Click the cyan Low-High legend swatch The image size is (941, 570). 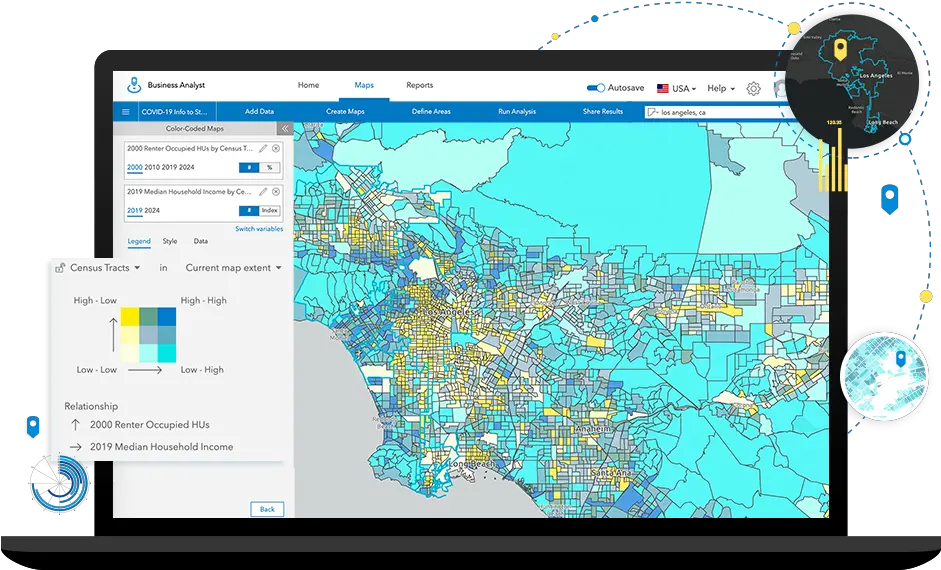[x=167, y=353]
